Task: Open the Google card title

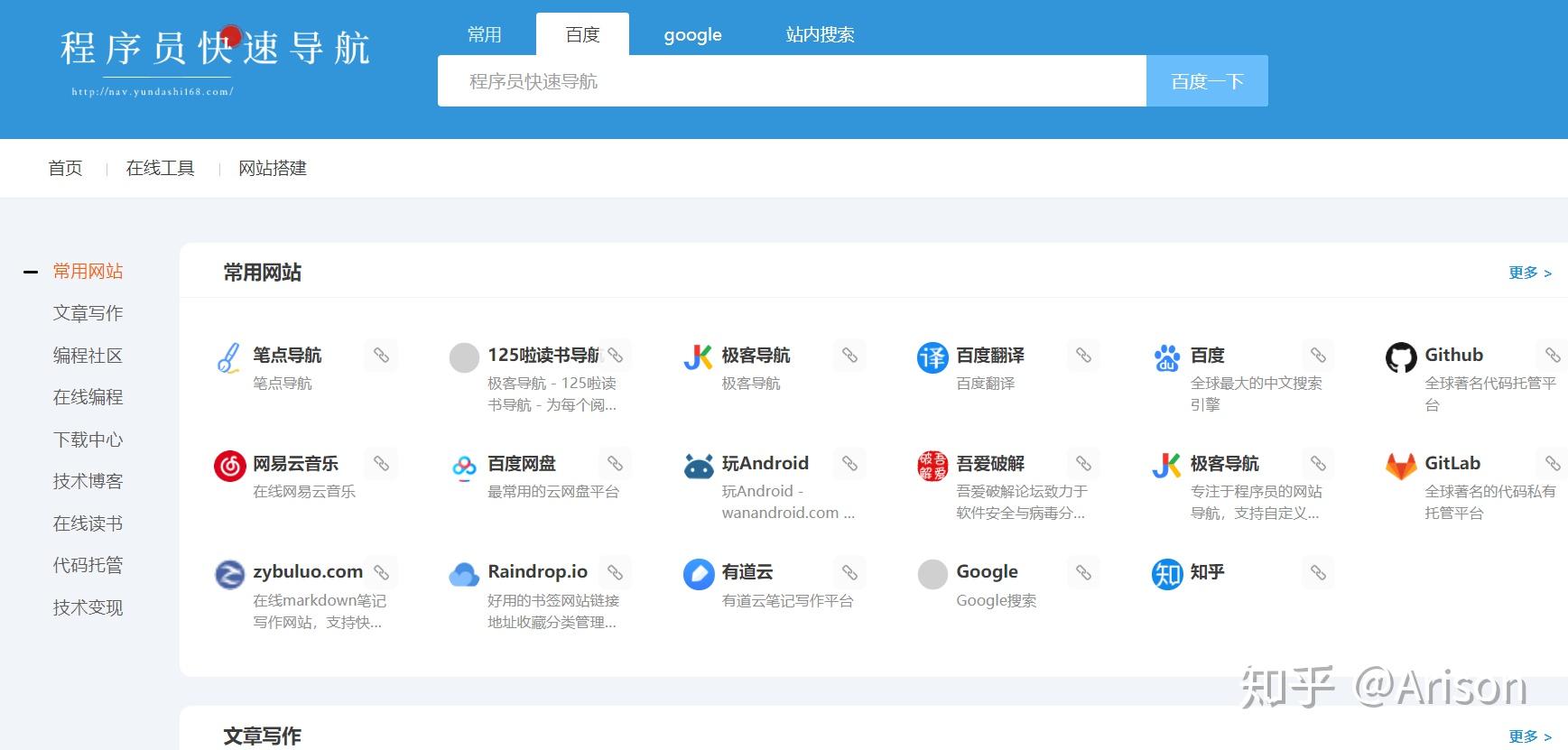Action: pyautogui.click(x=987, y=571)
